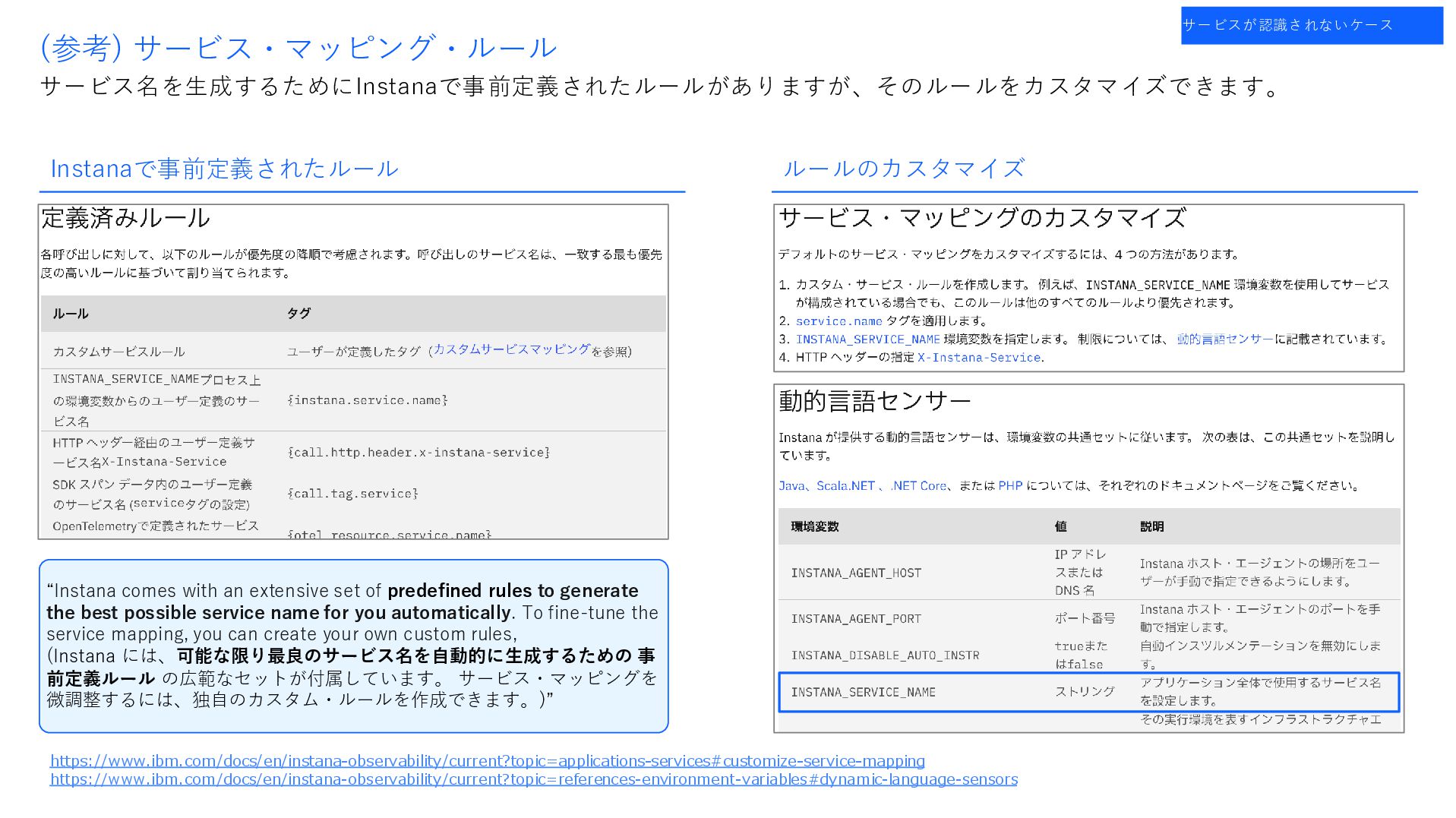The height and width of the screenshot is (818, 1456).
Task: Select the INSTANA_SERVICE_NAME table cell
Action: coord(863,692)
